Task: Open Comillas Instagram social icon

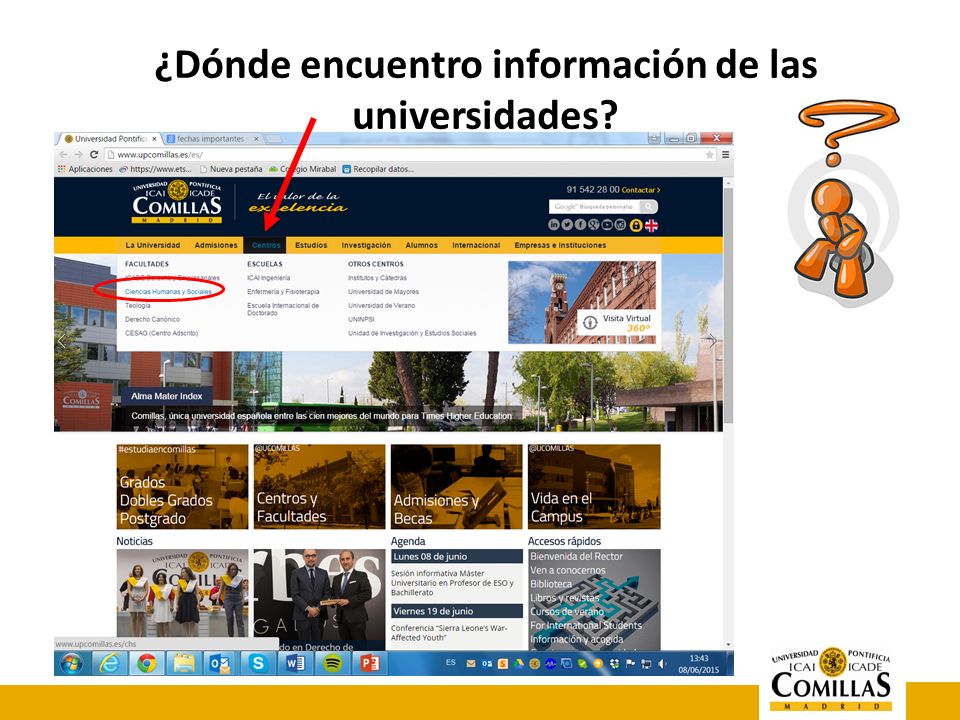Action: coord(621,225)
